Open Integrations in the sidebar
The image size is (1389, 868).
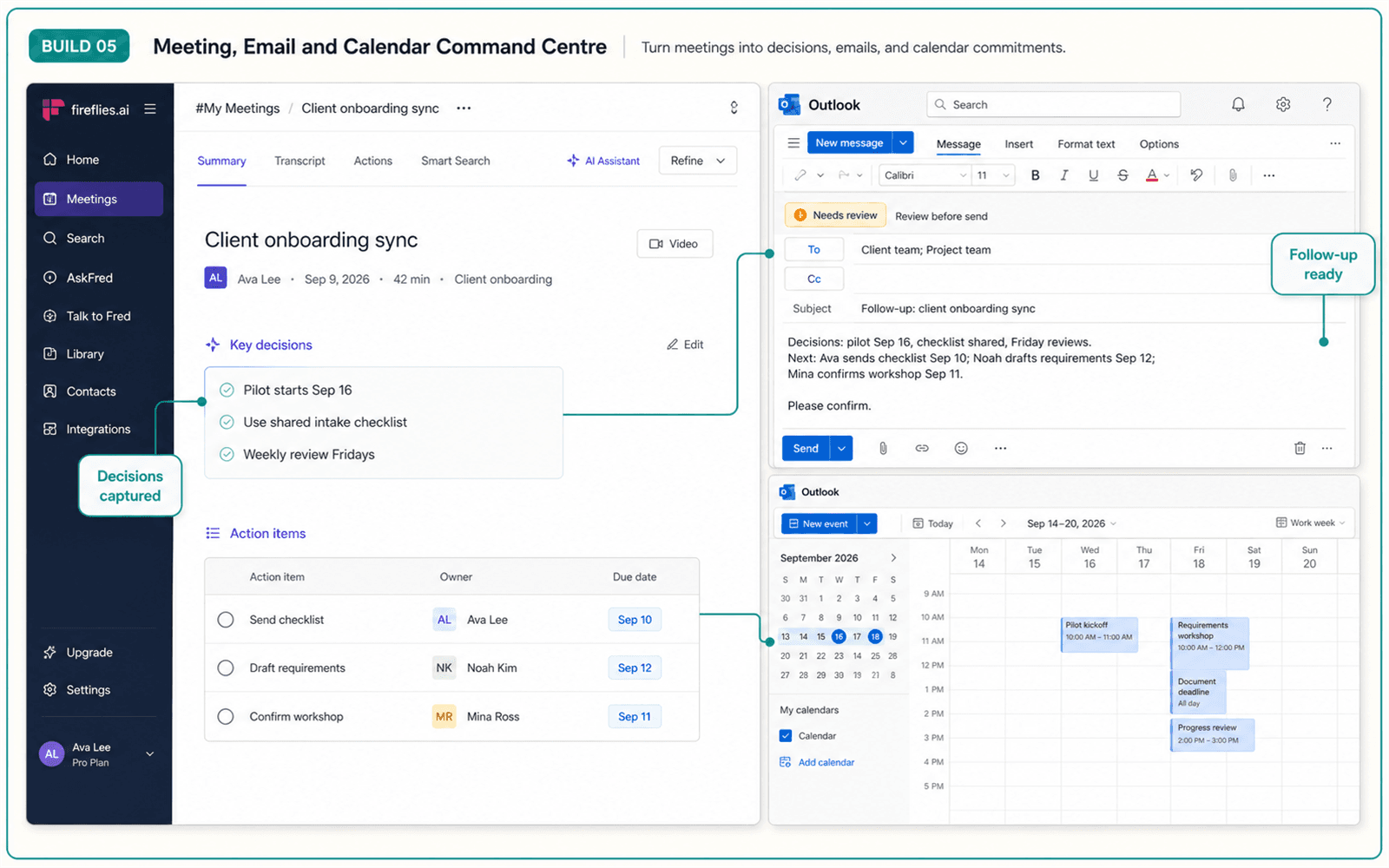pyautogui.click(x=98, y=429)
